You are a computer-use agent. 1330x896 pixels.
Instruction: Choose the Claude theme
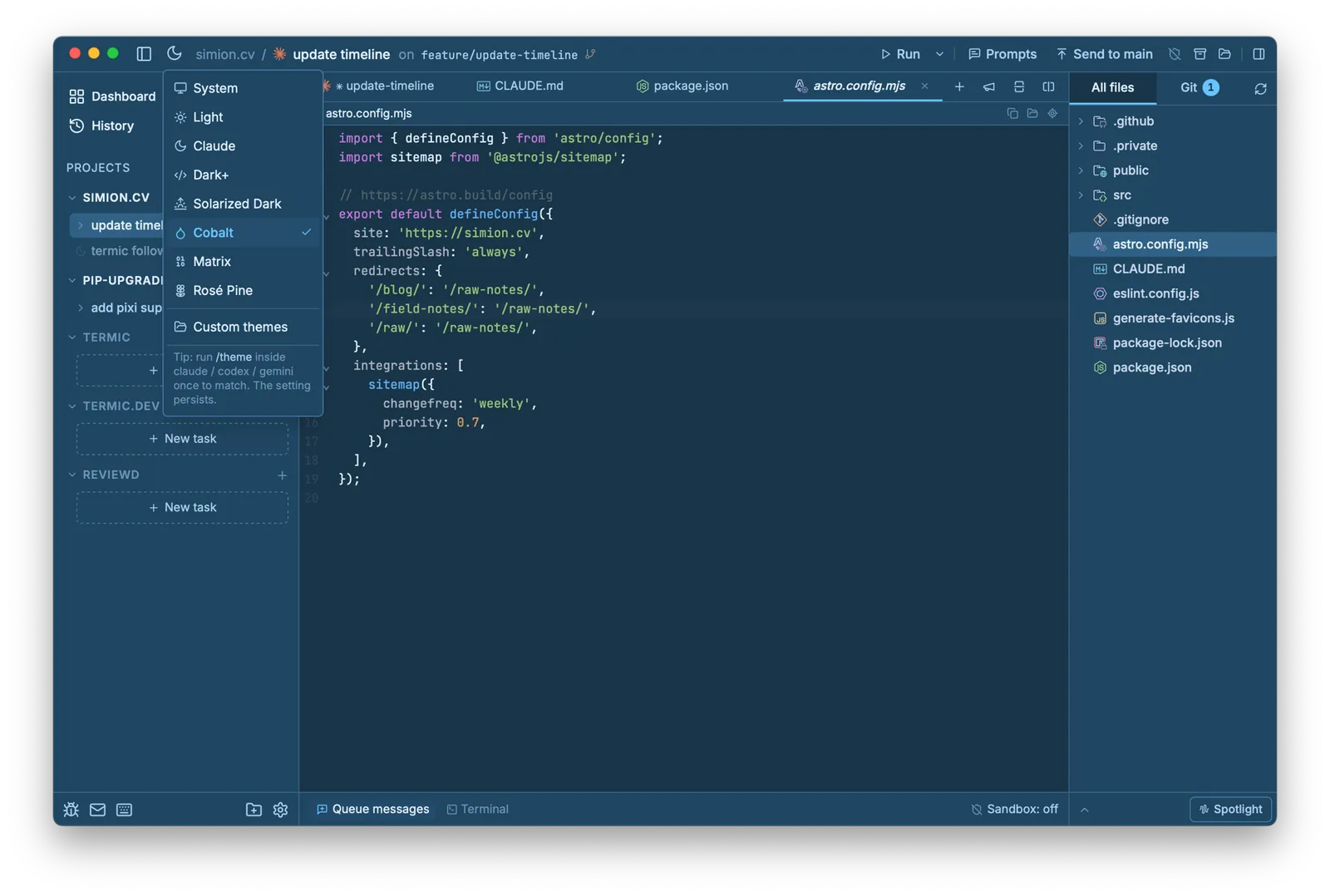click(x=243, y=146)
